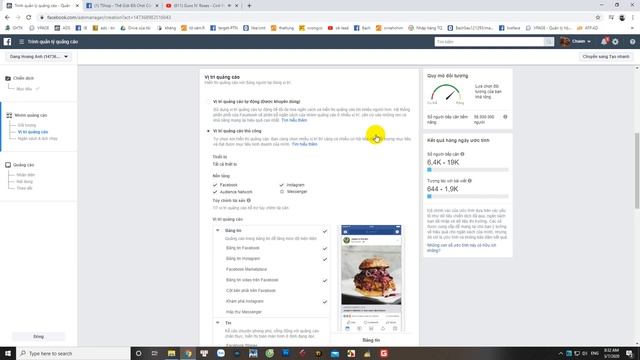
Task: Uncheck the Instagram platform checkbox
Action: coord(282,185)
